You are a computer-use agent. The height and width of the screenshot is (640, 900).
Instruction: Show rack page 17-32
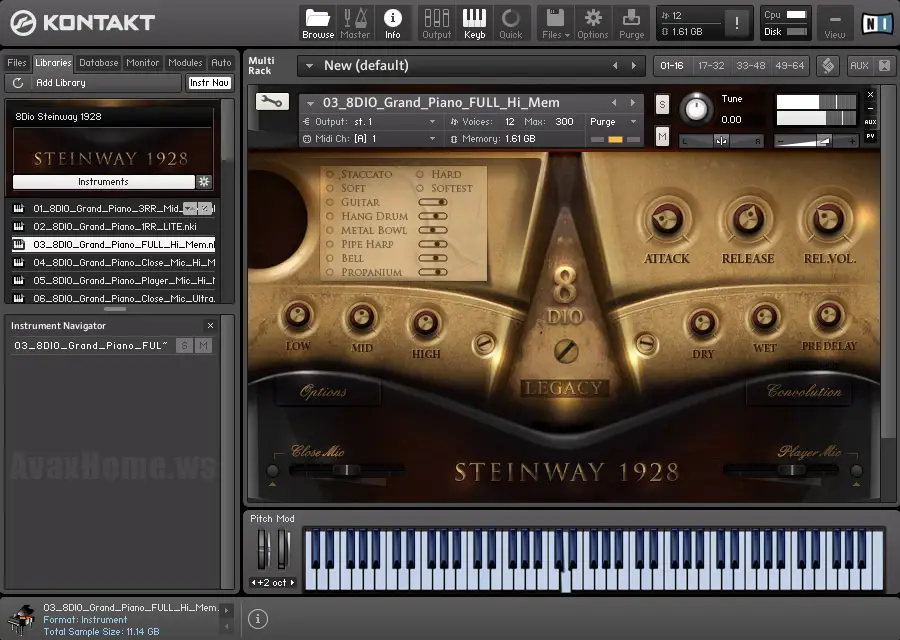[x=711, y=65]
